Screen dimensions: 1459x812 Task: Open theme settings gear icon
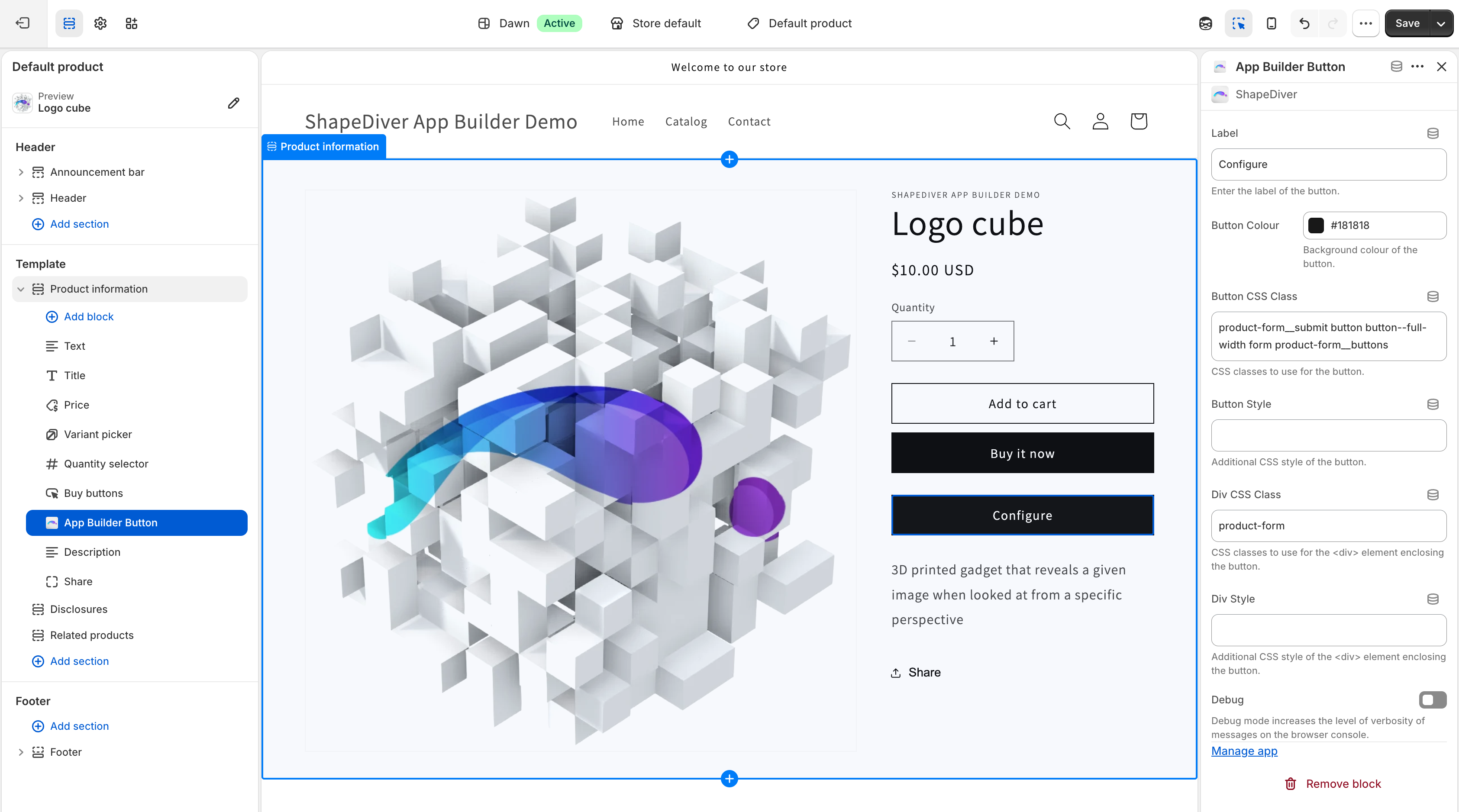[100, 23]
